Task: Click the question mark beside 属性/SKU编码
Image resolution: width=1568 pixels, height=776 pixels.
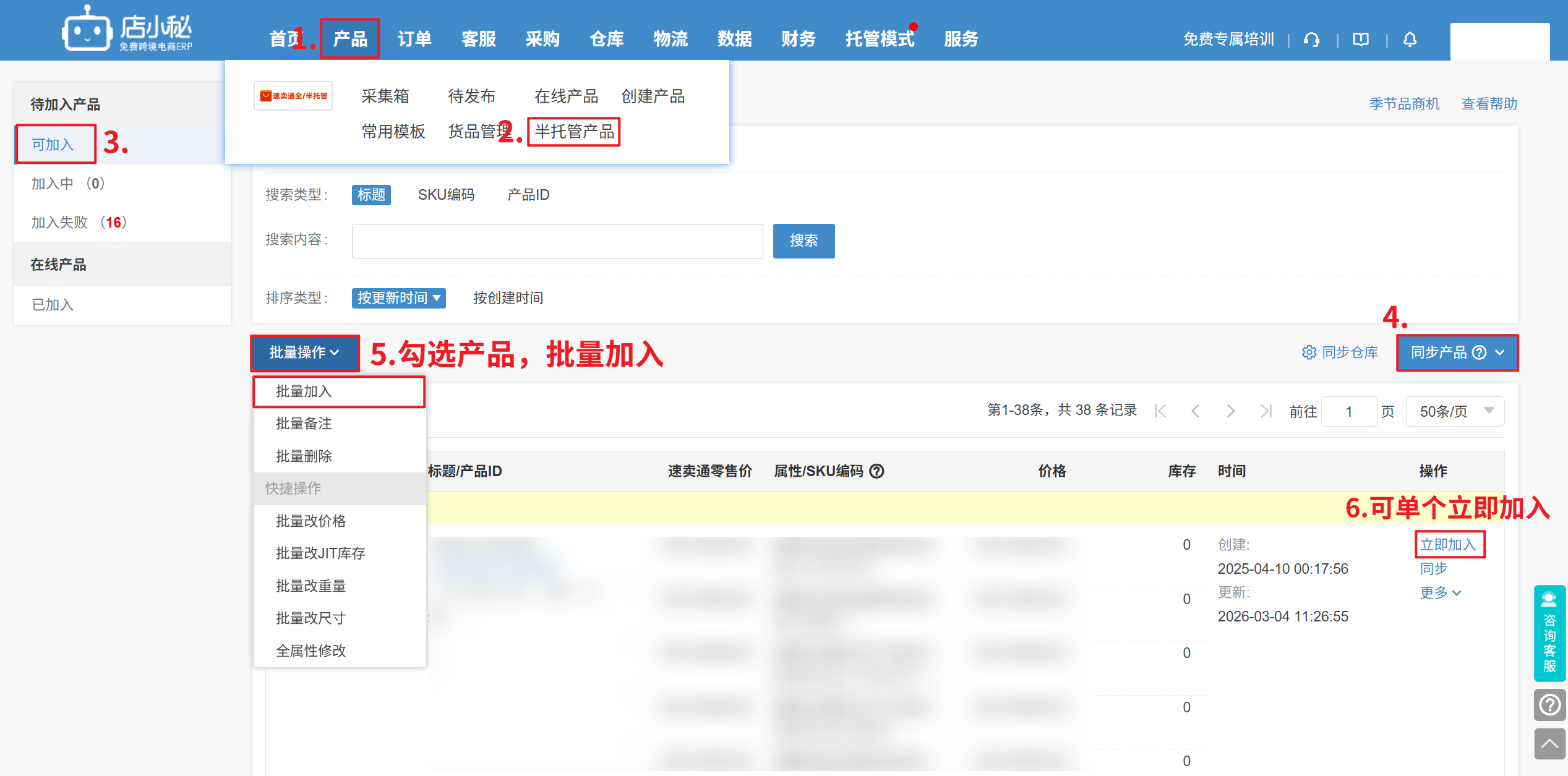Action: (x=876, y=471)
